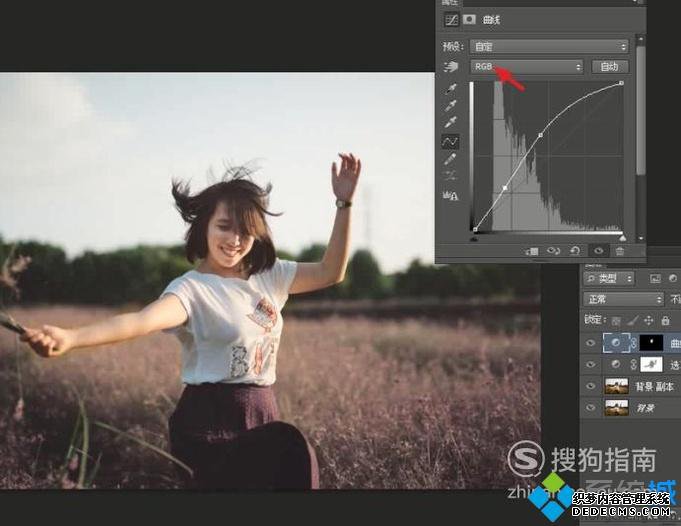Hide the 背景 副本 layer
681x526 pixels.
click(590, 386)
